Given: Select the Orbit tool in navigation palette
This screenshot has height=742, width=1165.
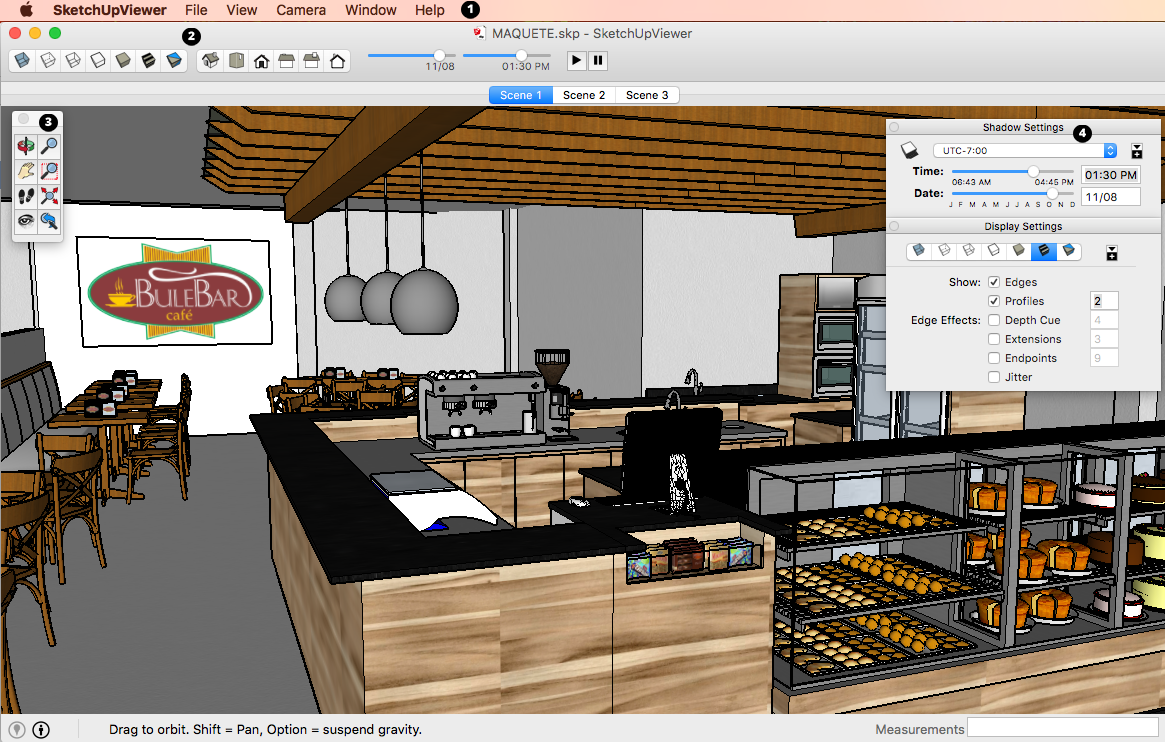Looking at the screenshot, I should coord(25,145).
